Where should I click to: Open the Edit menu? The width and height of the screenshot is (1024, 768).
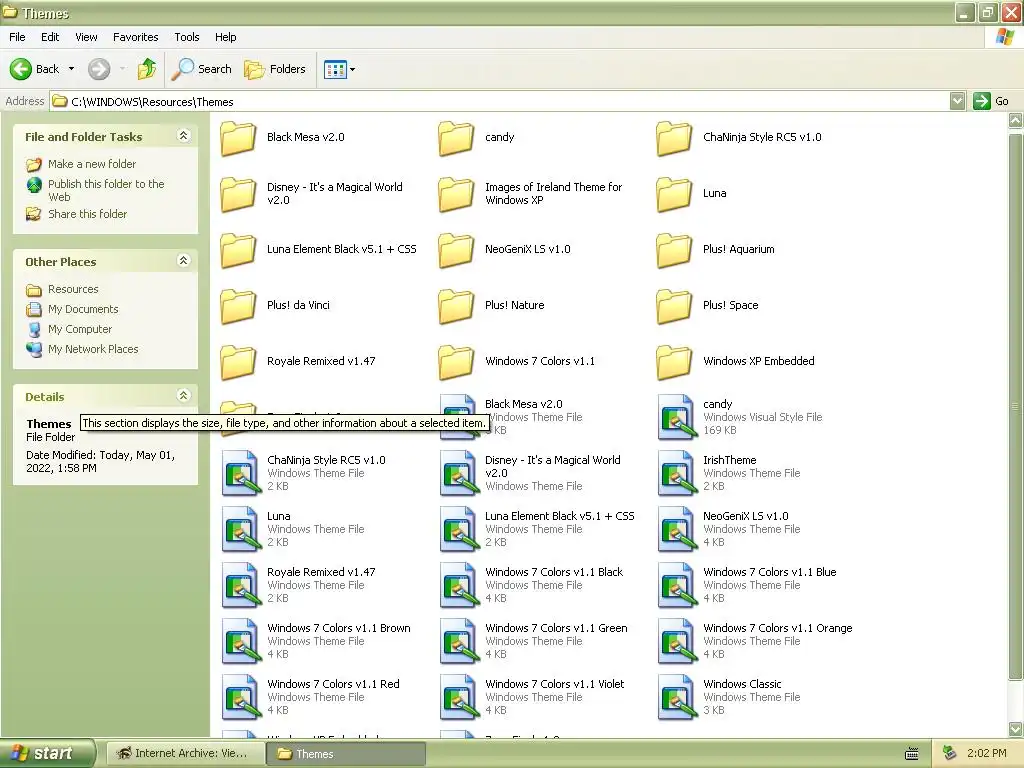50,37
